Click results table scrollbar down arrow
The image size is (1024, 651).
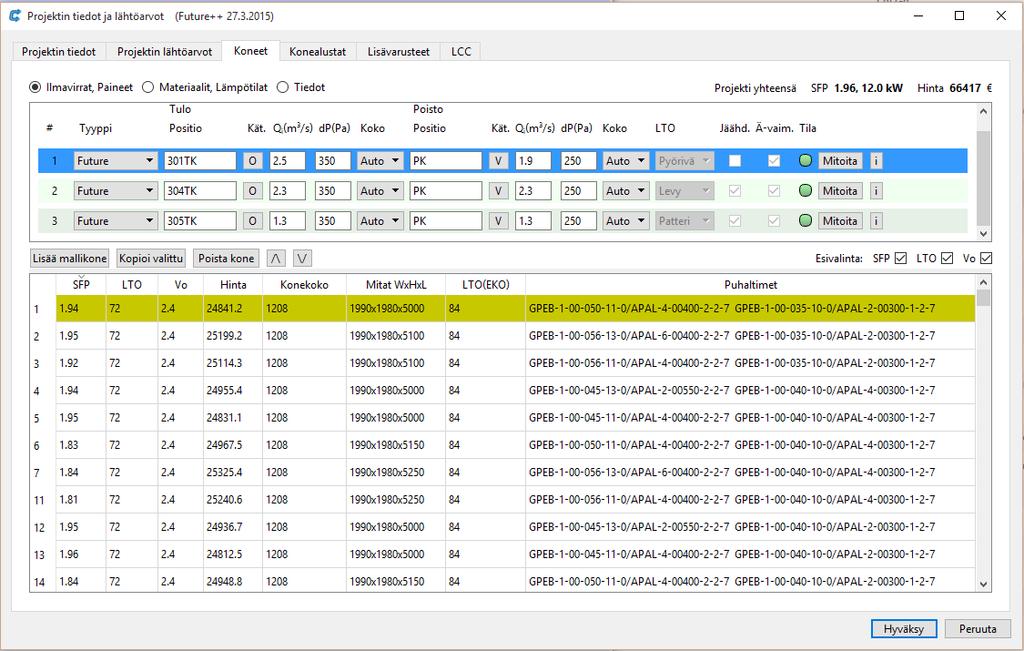(x=984, y=585)
